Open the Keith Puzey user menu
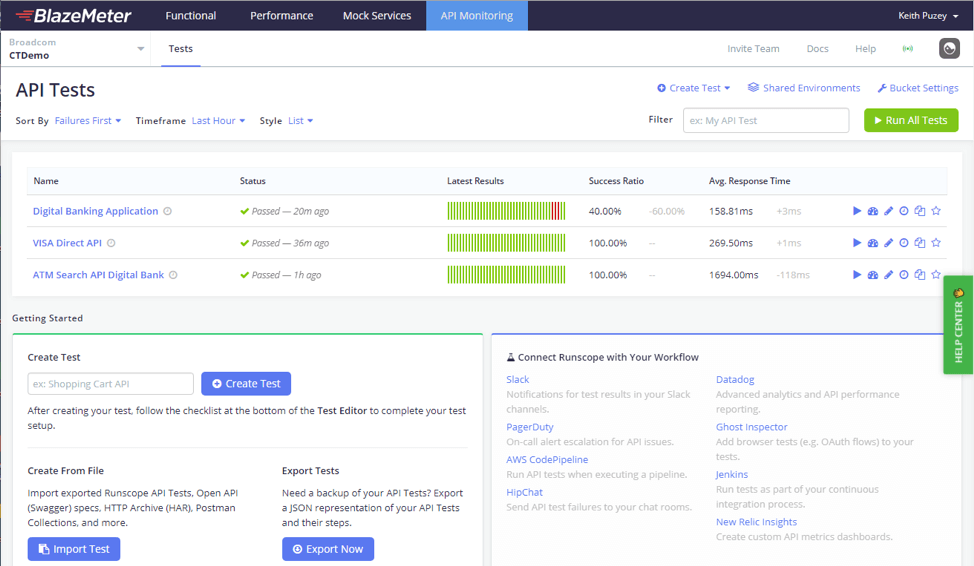Screen dimensions: 974x566 [928, 16]
